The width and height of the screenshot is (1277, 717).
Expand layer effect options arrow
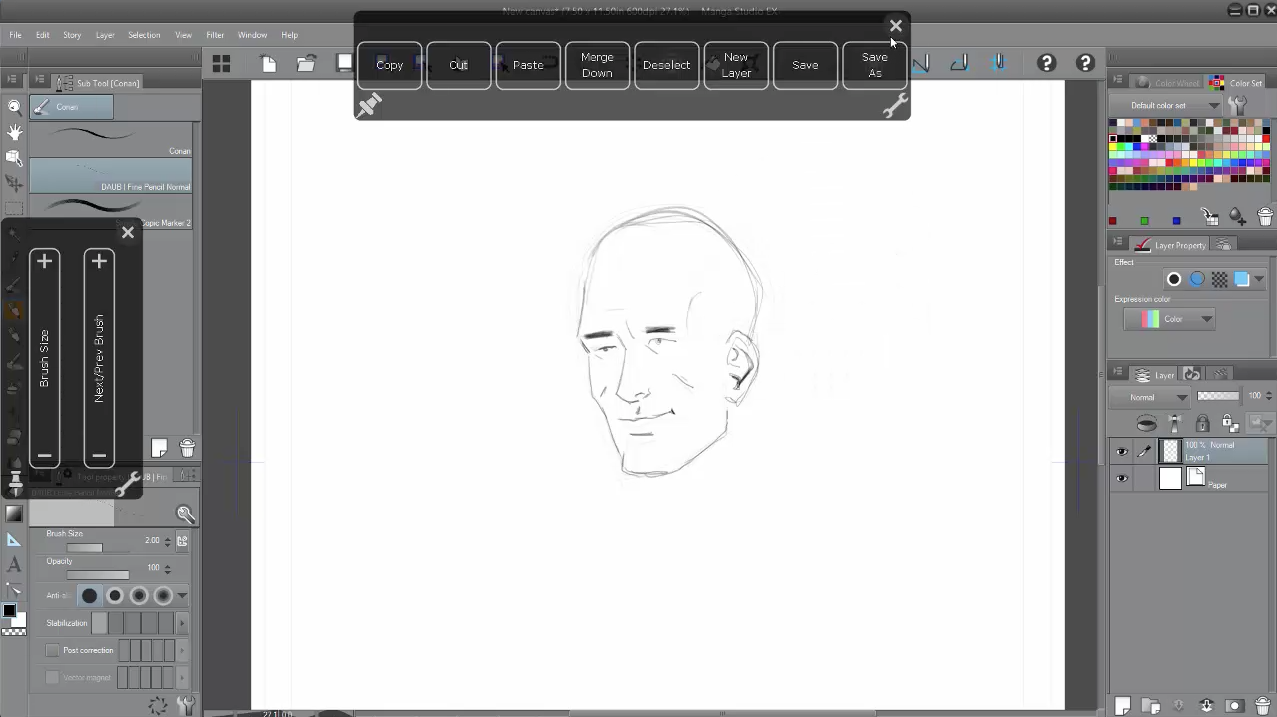[x=1259, y=280]
